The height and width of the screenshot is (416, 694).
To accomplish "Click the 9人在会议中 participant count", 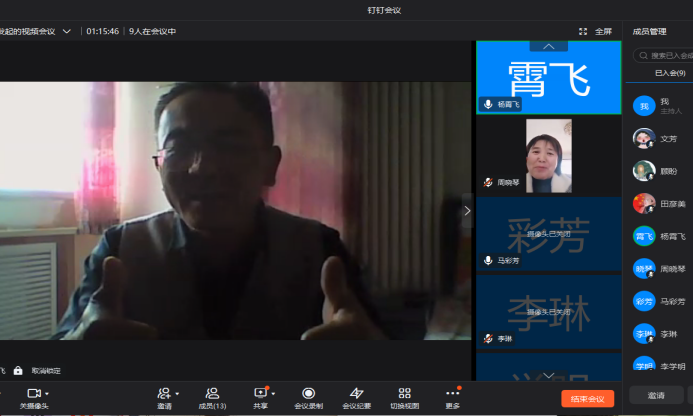I will [152, 31].
